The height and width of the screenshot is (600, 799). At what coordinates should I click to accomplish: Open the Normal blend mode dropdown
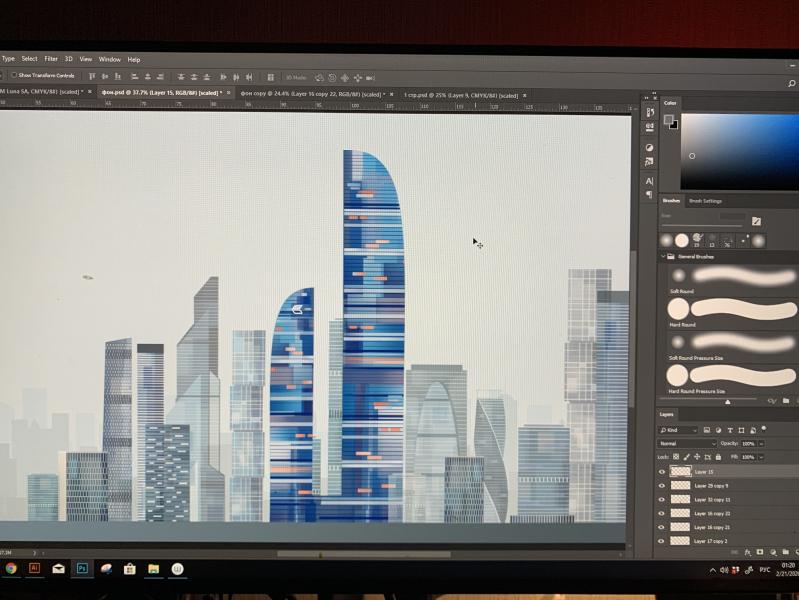[686, 444]
